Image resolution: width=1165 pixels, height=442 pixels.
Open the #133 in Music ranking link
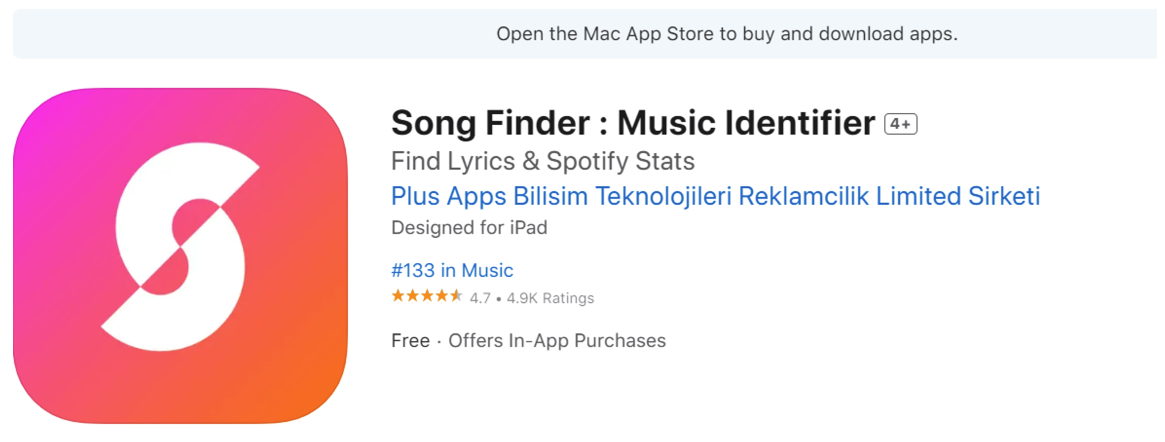pyautogui.click(x=452, y=270)
